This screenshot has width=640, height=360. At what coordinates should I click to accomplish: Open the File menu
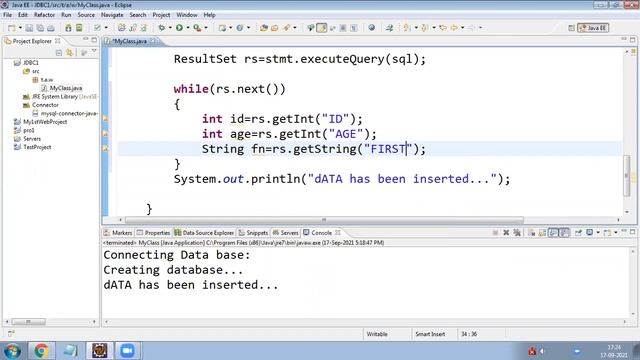pos(7,15)
